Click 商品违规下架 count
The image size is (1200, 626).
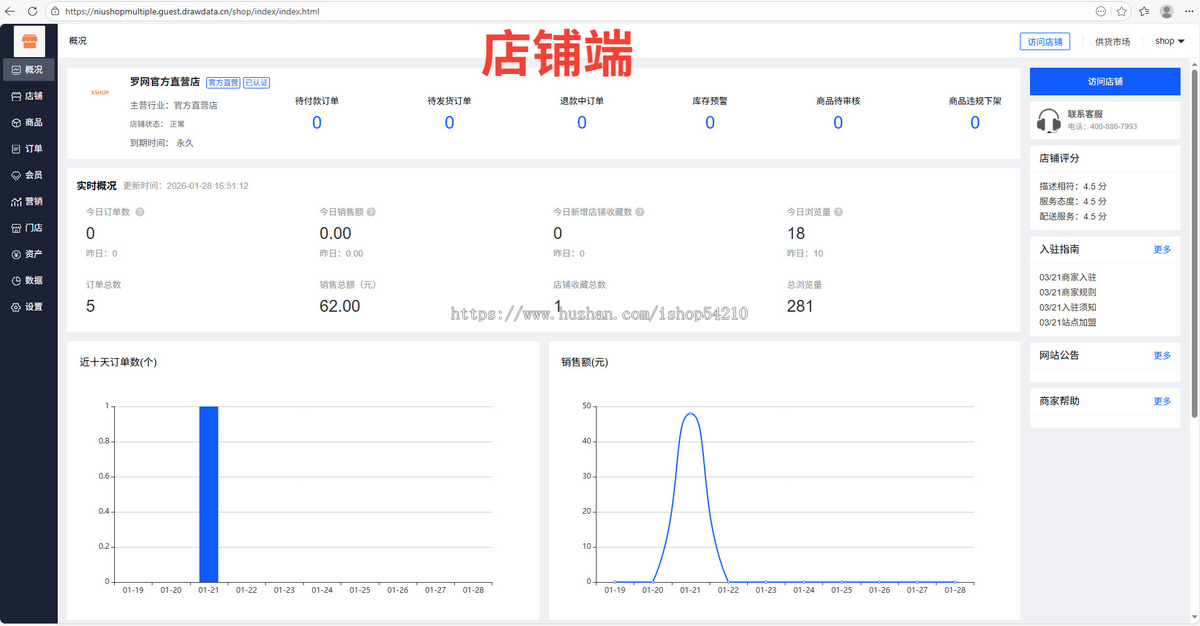[x=975, y=122]
